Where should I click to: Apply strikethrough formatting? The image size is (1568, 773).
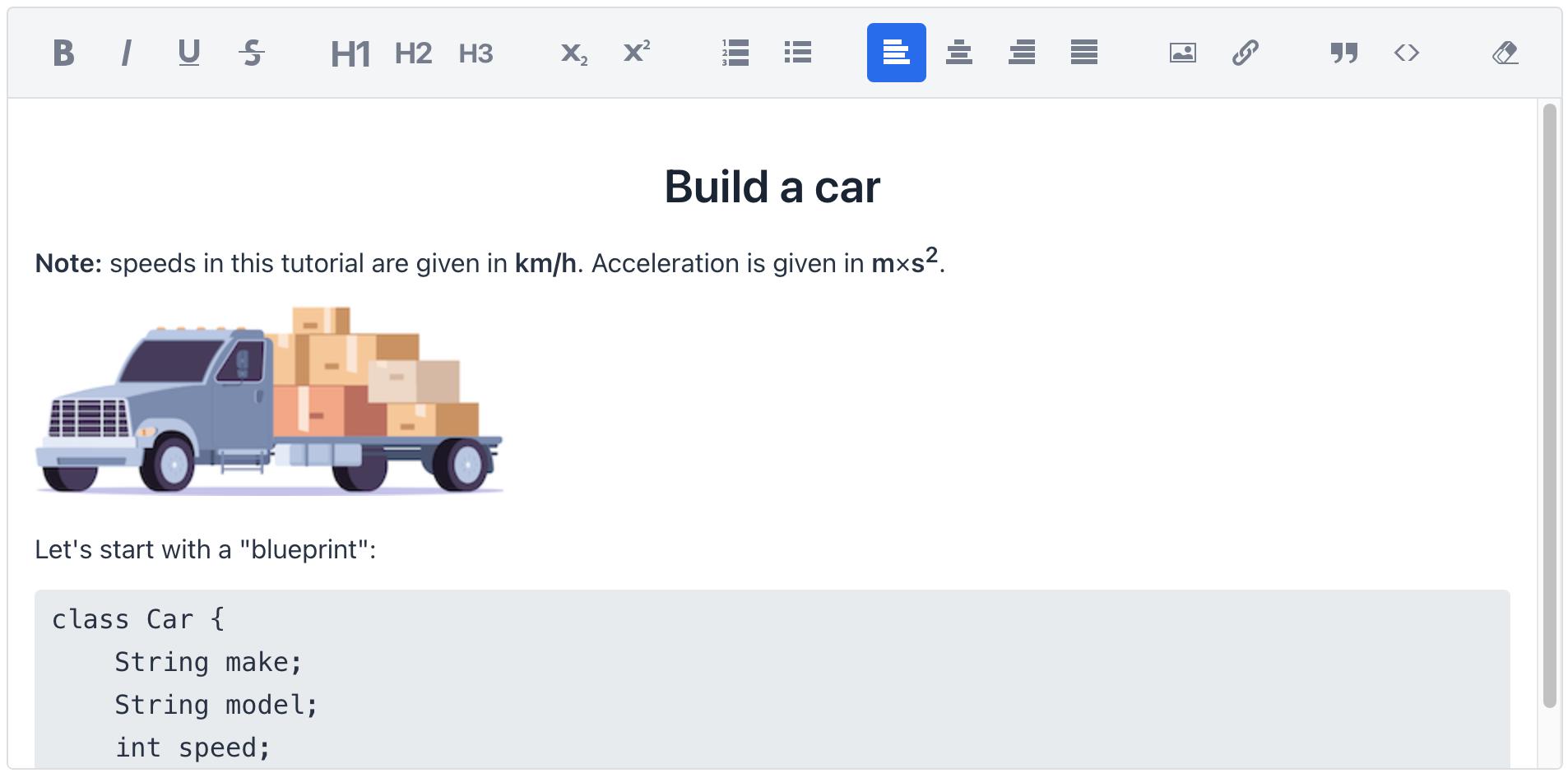click(252, 53)
